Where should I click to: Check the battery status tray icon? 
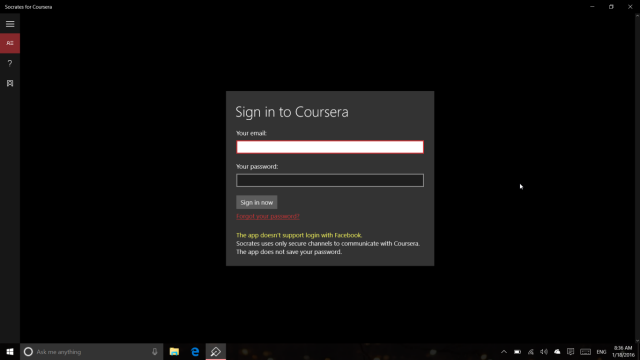pos(518,352)
